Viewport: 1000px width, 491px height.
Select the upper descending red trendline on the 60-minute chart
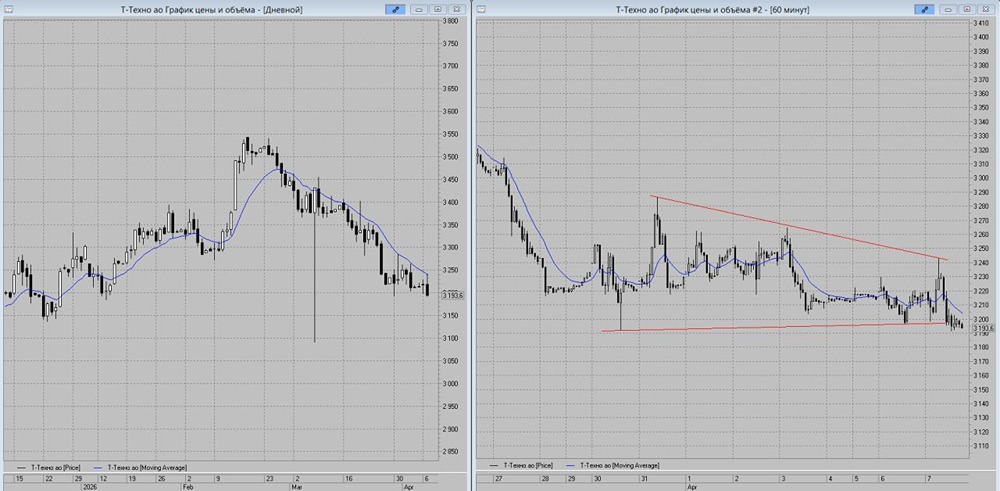pos(798,228)
